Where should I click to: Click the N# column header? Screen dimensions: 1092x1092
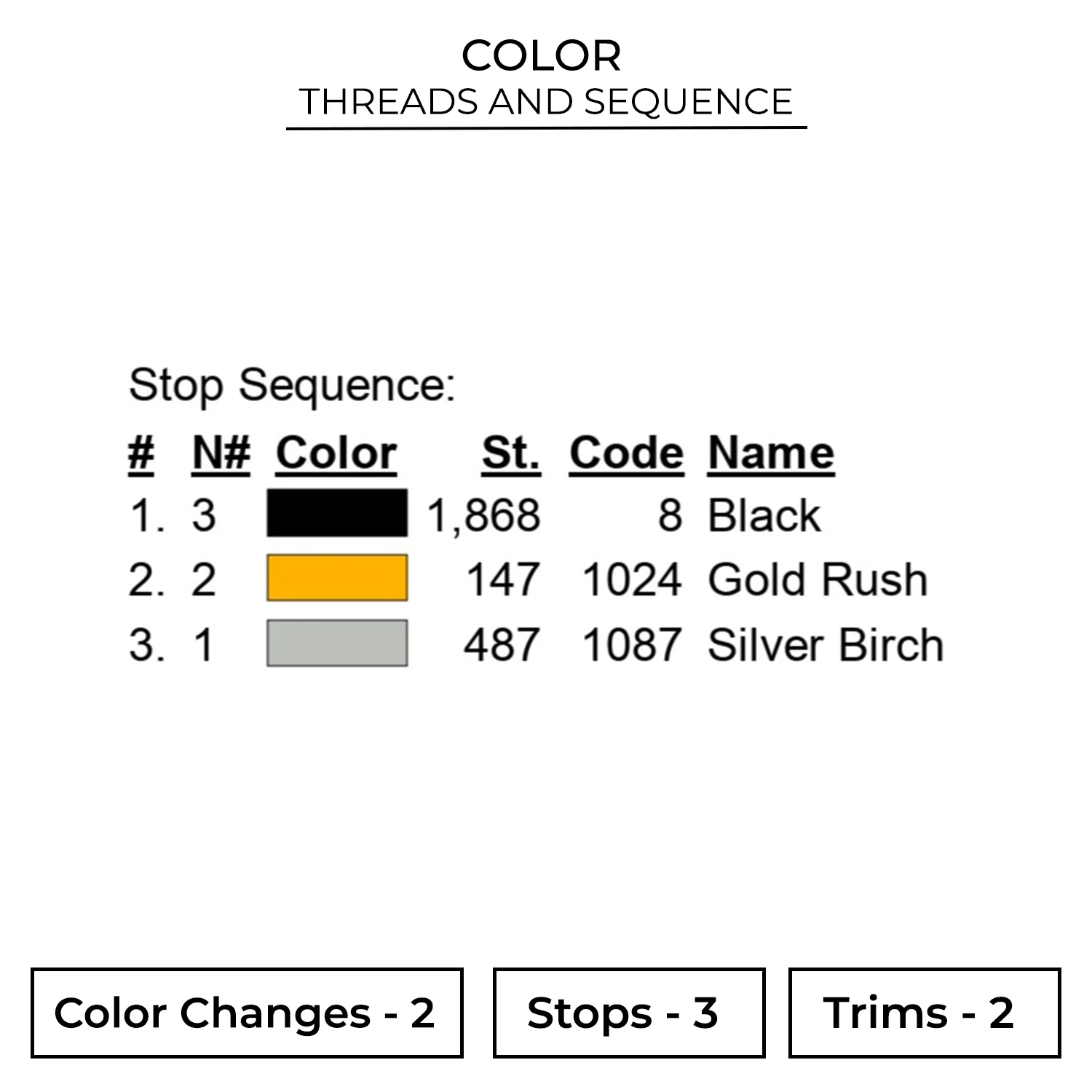point(221,454)
